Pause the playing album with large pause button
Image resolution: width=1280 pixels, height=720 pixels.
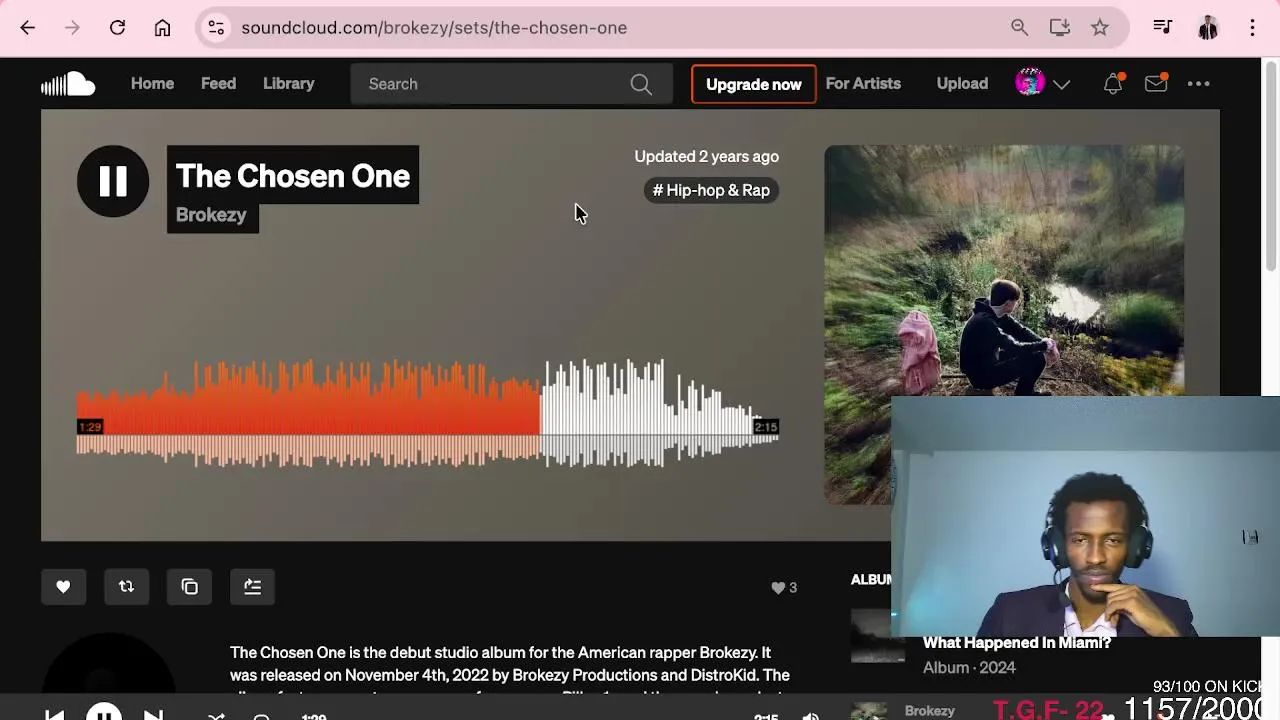[x=113, y=181]
